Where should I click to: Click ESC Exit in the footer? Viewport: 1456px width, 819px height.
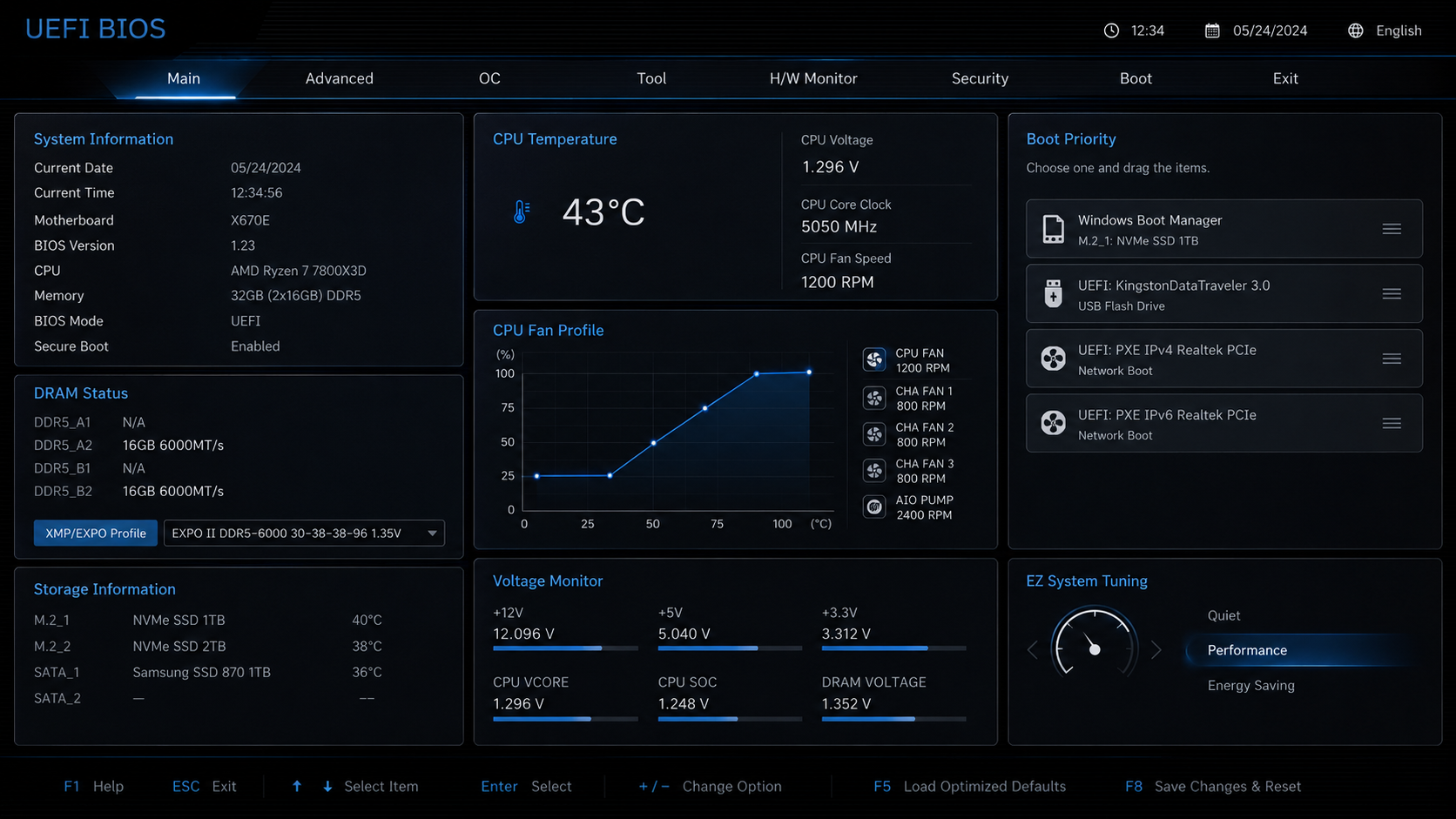(x=204, y=786)
